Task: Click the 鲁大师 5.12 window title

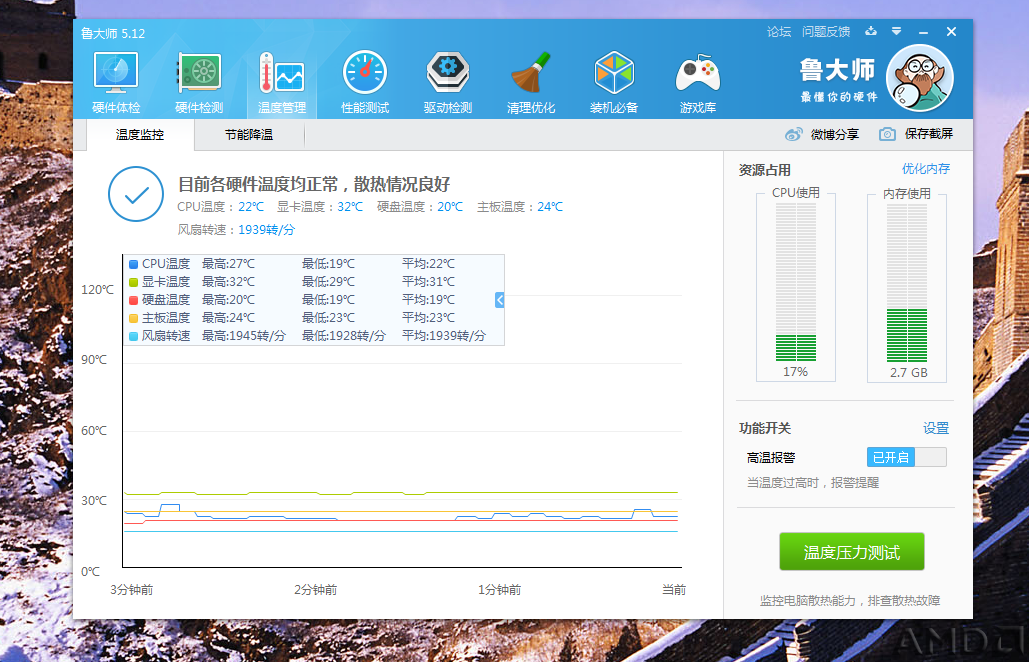Action: point(113,33)
